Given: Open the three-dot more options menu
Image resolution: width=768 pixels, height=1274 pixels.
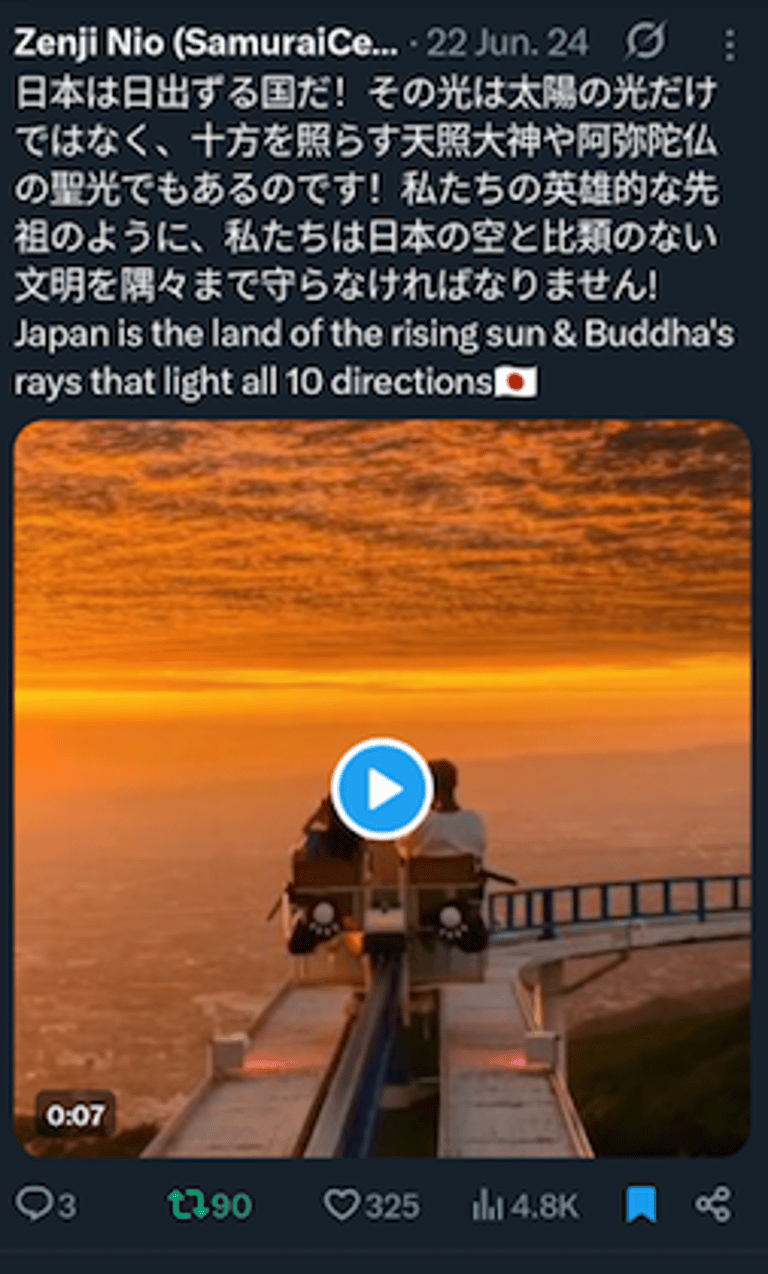Looking at the screenshot, I should click(x=730, y=44).
